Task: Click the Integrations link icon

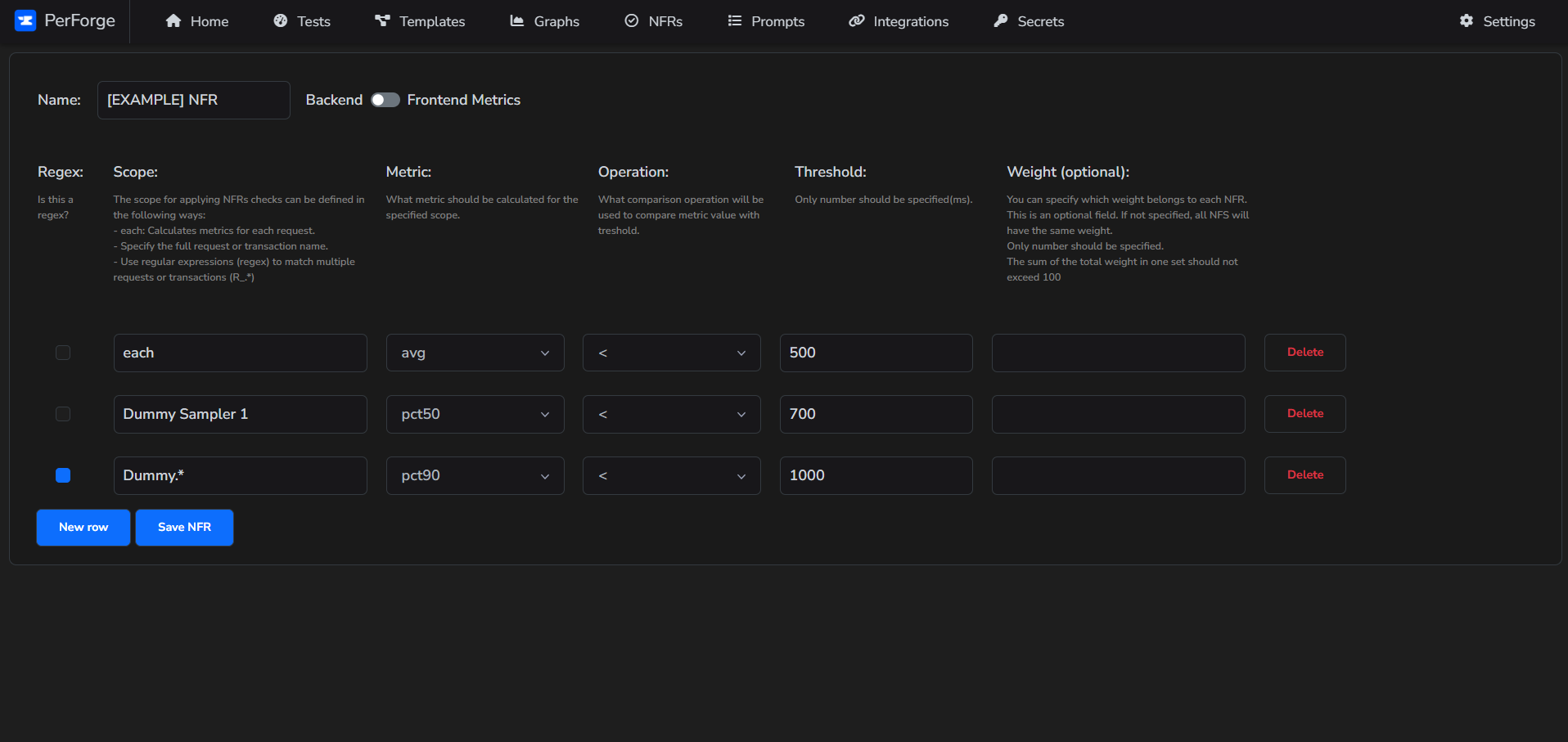Action: [x=857, y=20]
